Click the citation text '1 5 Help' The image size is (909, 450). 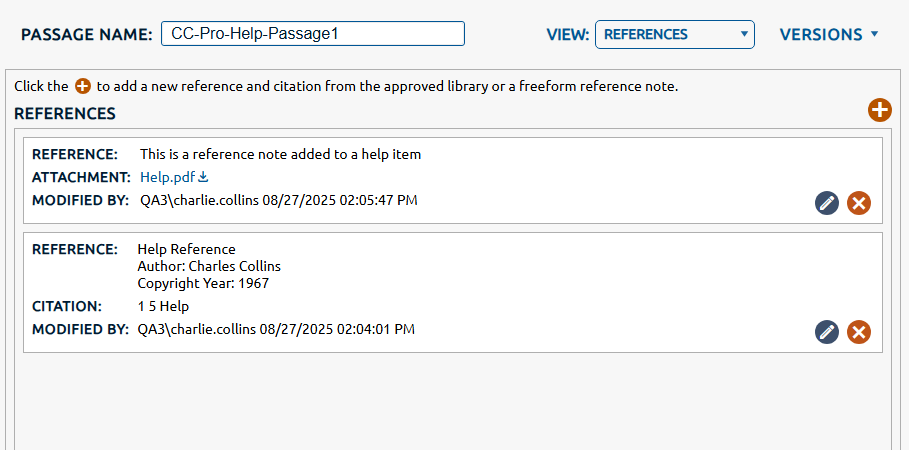[x=163, y=306]
